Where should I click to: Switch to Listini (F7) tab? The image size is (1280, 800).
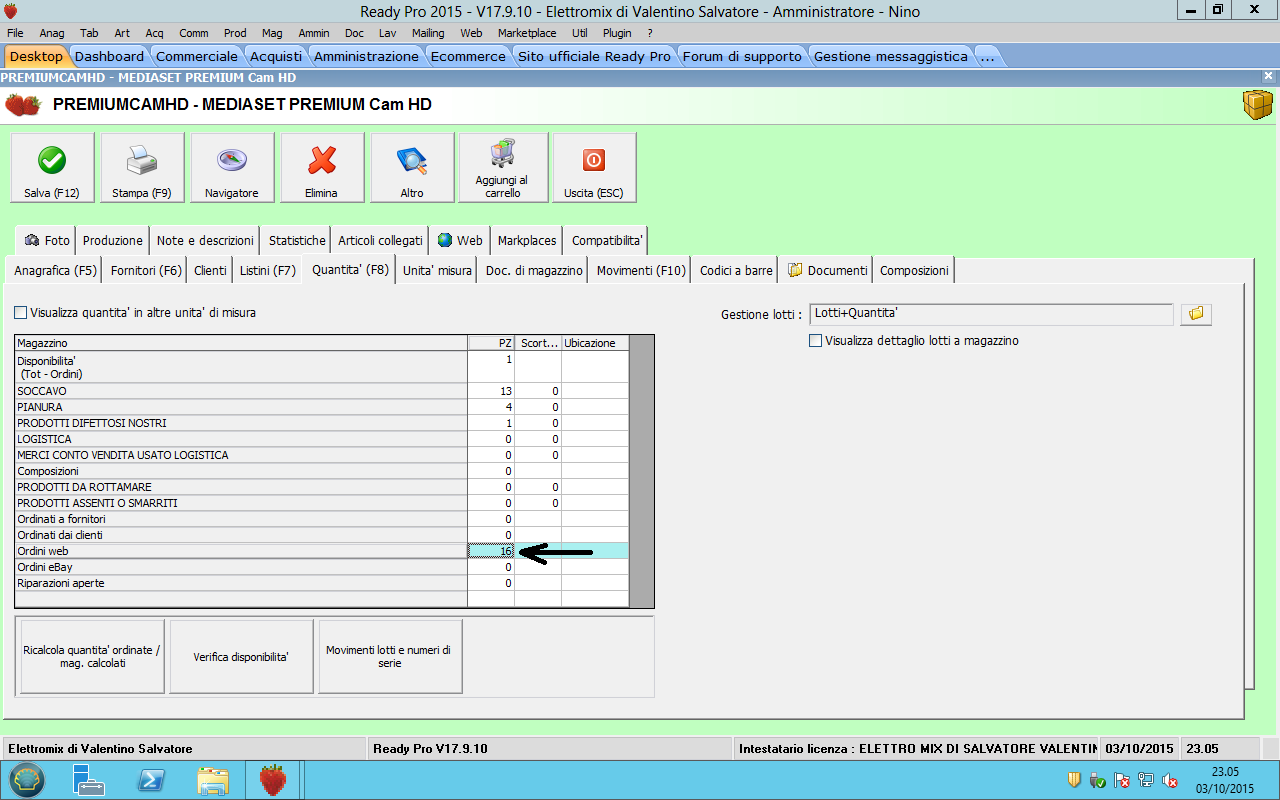point(268,271)
